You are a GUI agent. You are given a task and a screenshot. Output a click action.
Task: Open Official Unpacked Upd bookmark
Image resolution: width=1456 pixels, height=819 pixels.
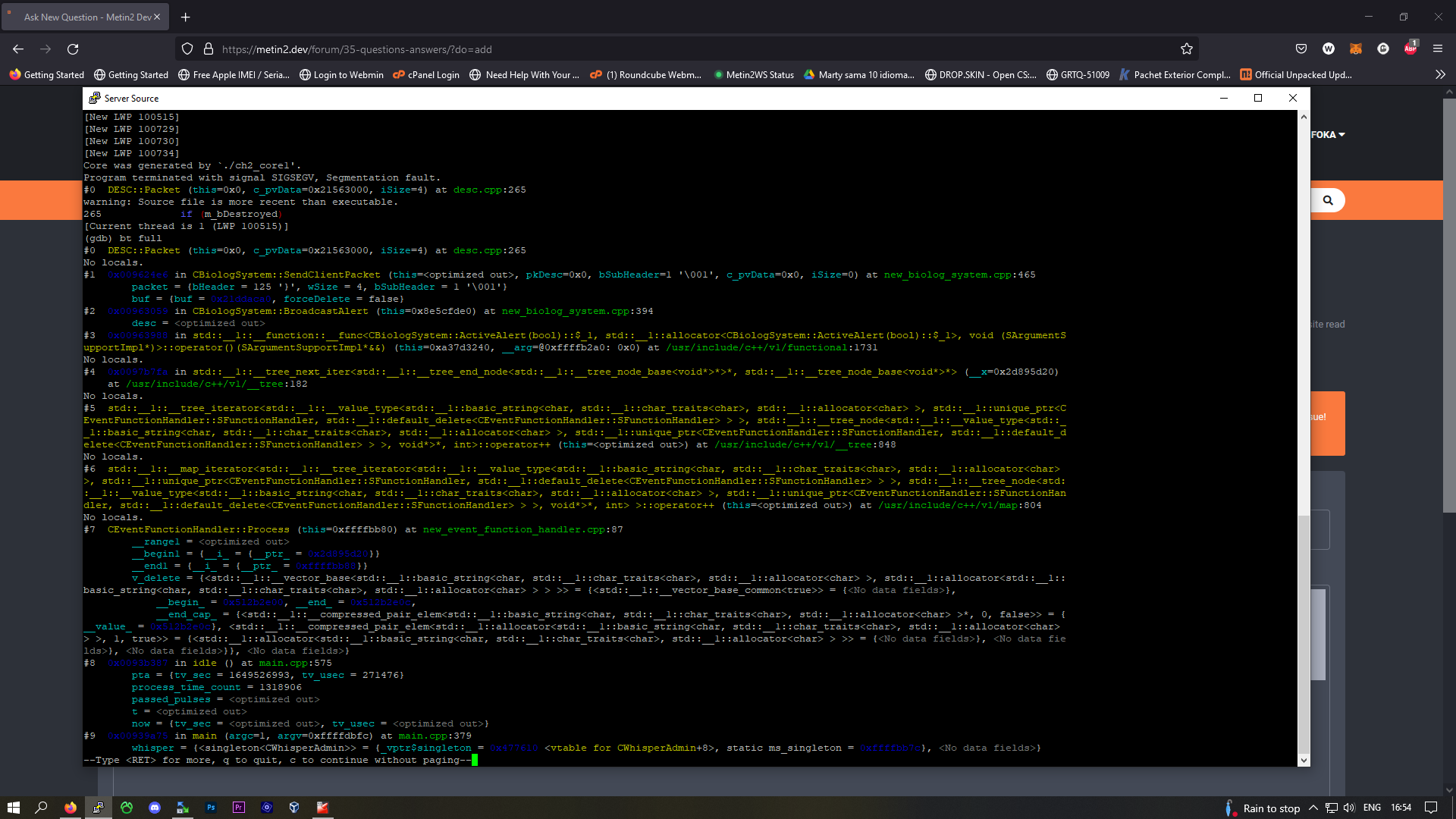(1296, 74)
